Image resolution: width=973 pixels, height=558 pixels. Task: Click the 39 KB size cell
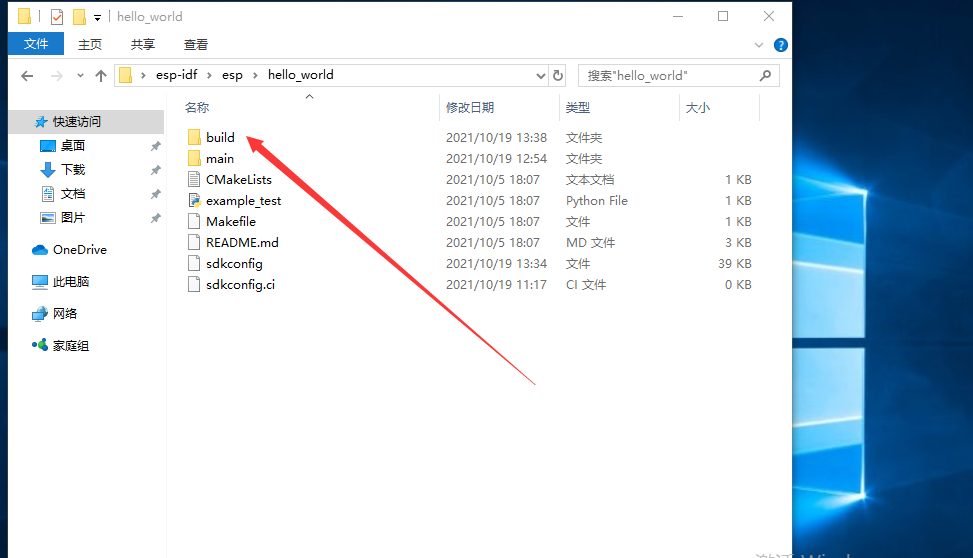pyautogui.click(x=735, y=264)
